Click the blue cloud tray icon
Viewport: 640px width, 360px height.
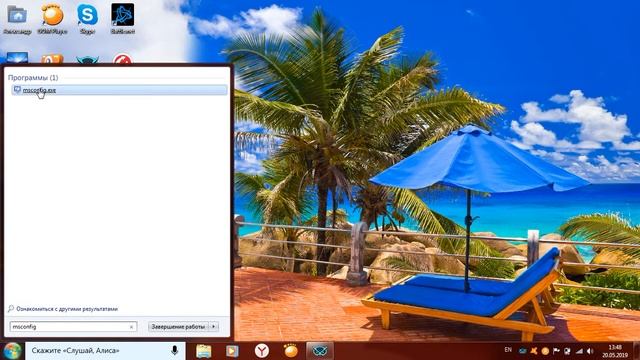tap(522, 351)
